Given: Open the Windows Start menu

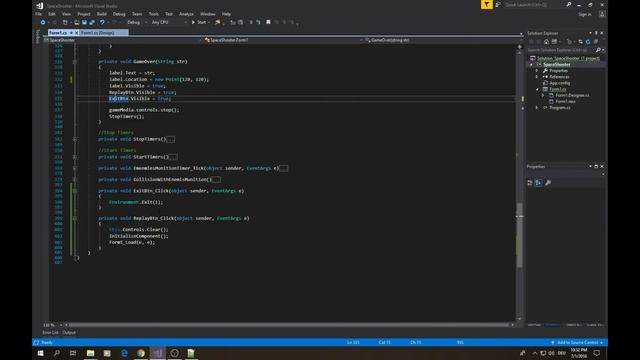Looking at the screenshot, I should (40, 353).
